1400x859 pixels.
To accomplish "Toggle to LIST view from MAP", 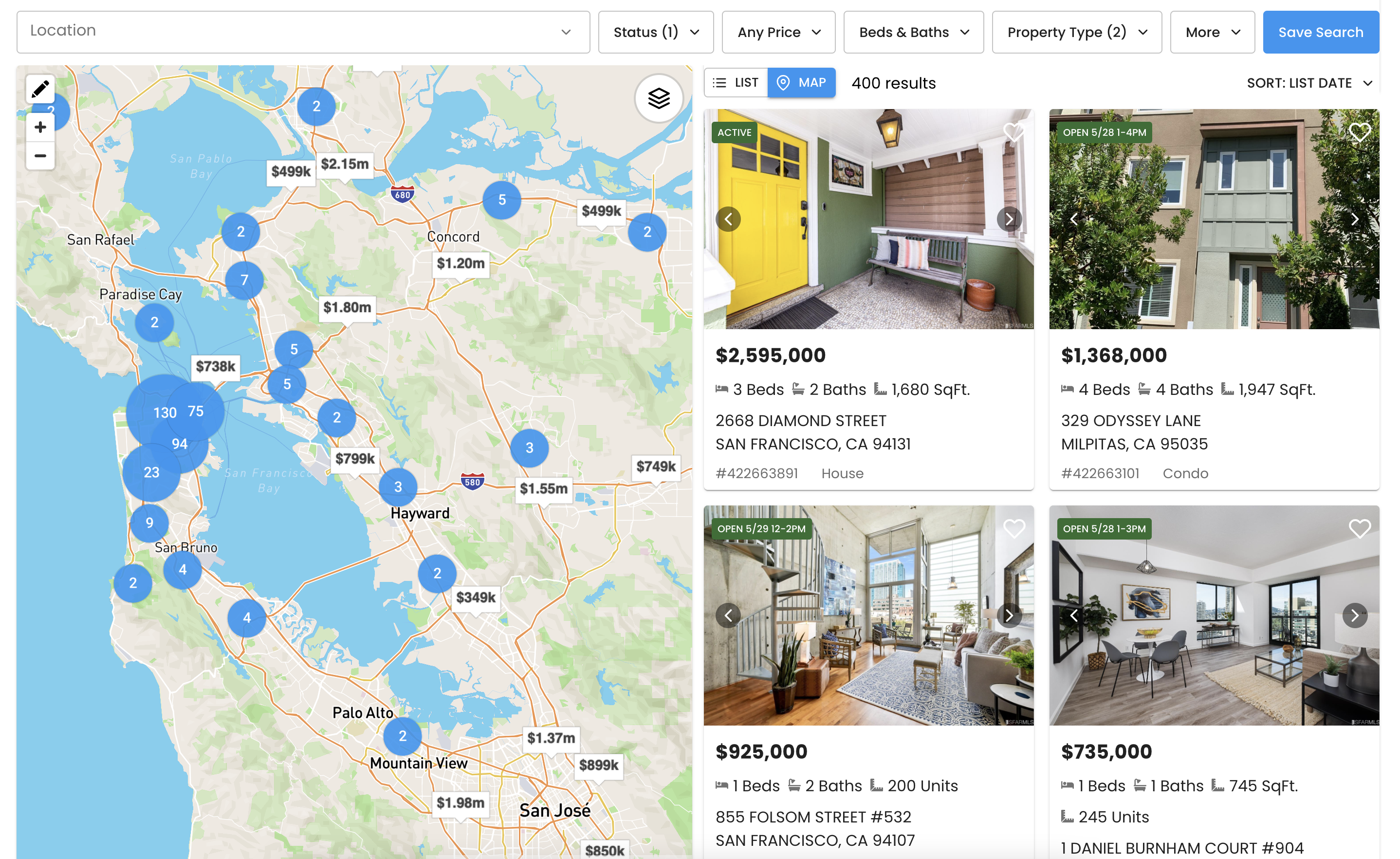I will coord(737,83).
